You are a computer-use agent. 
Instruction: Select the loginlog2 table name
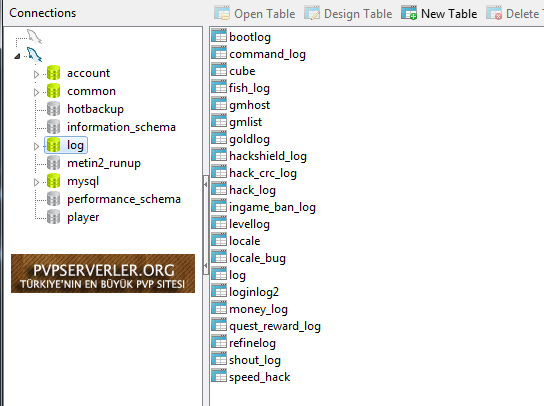tap(254, 292)
